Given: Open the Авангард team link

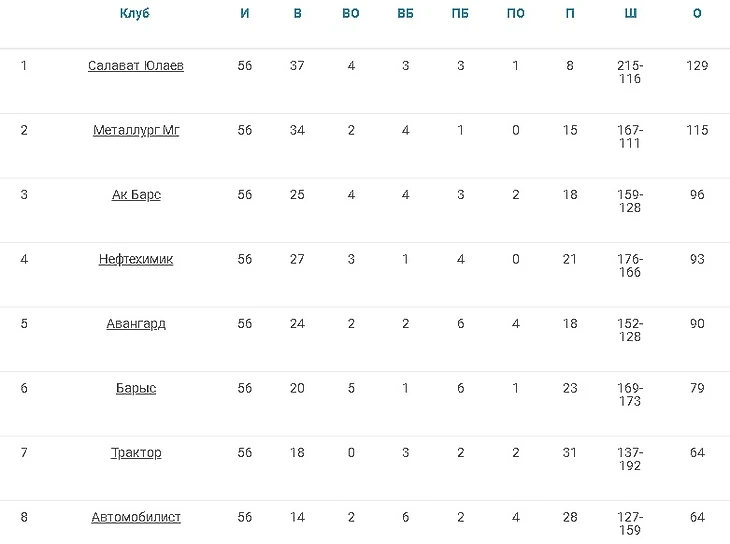Looking at the screenshot, I should coord(135,324).
